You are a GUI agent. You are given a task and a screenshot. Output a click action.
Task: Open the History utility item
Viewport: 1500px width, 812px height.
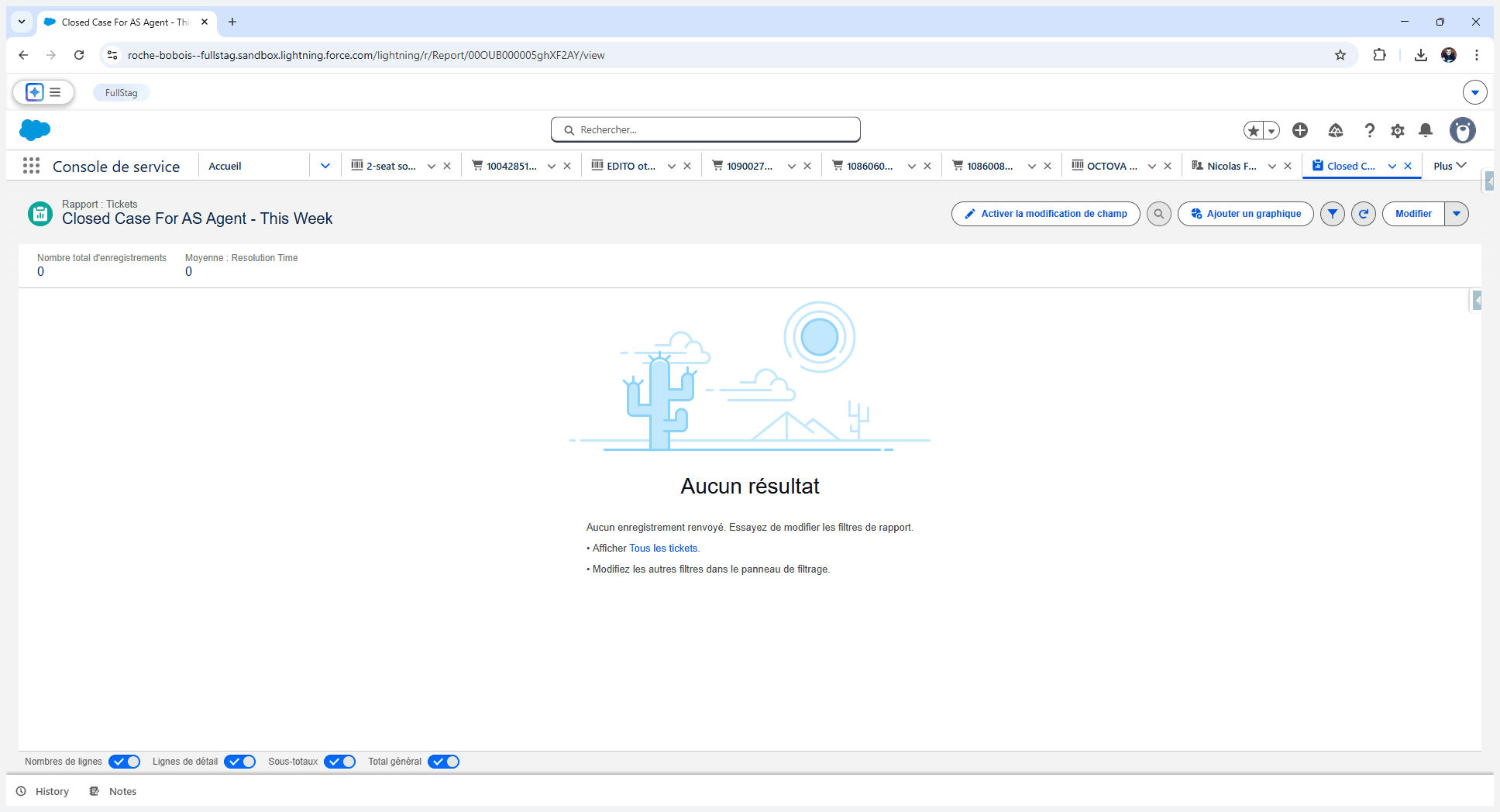click(43, 791)
